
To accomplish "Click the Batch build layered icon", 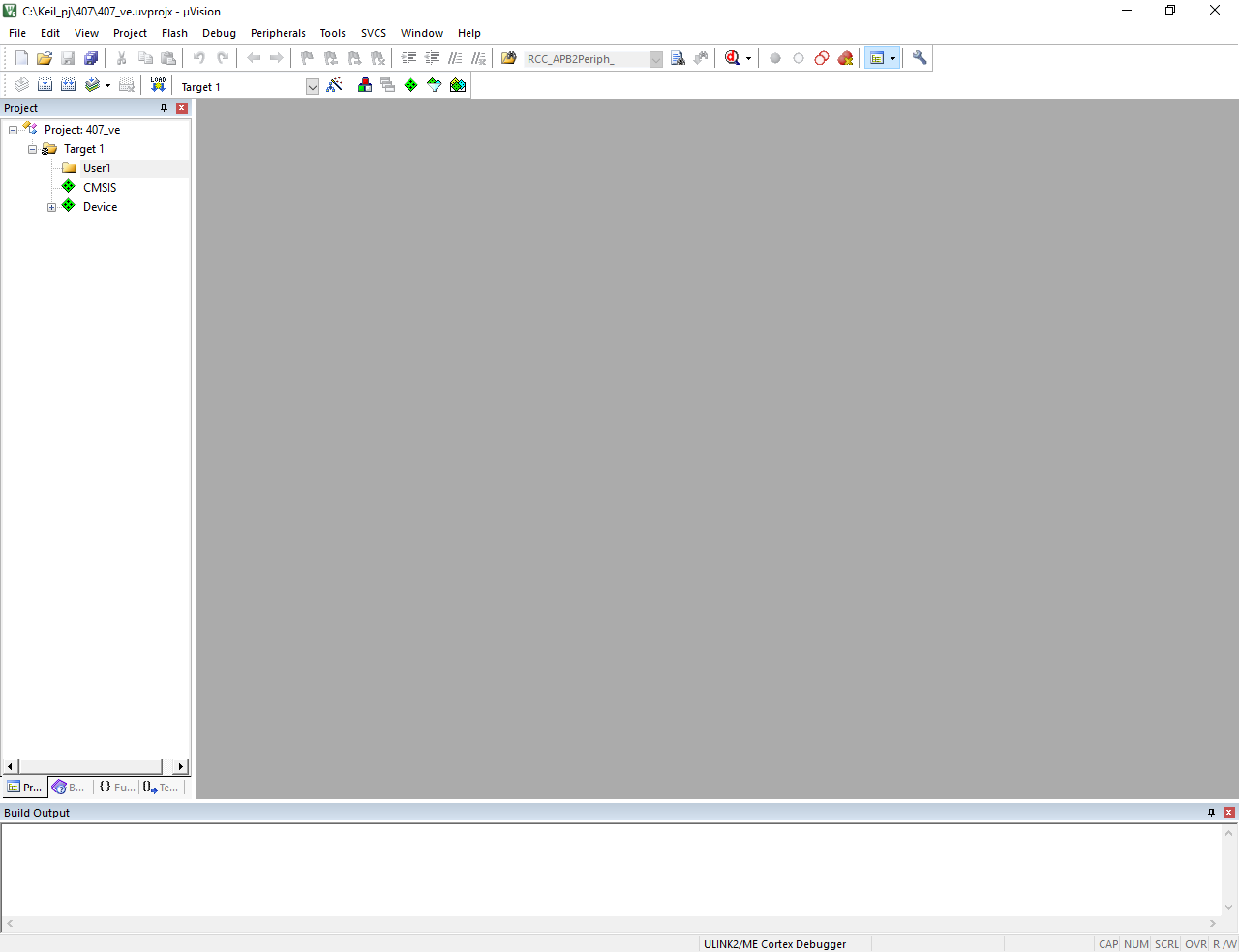I will click(x=92, y=85).
